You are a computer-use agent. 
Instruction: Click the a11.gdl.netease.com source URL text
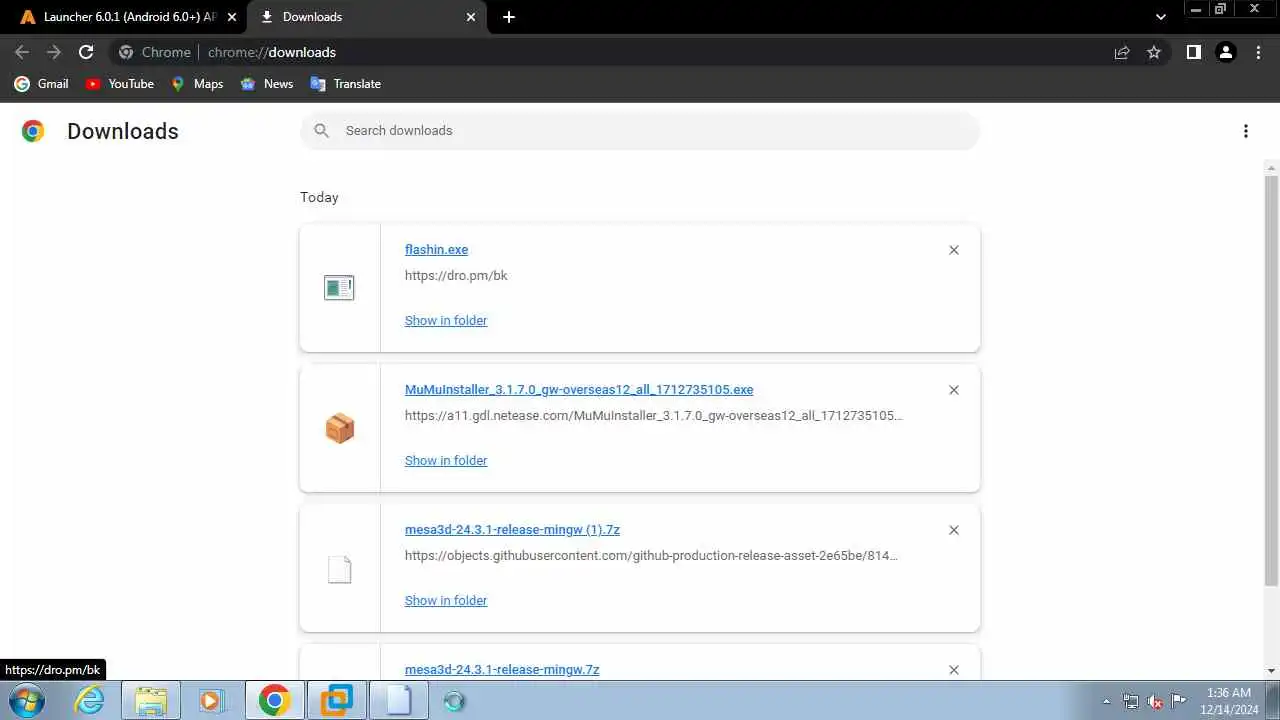pos(654,415)
